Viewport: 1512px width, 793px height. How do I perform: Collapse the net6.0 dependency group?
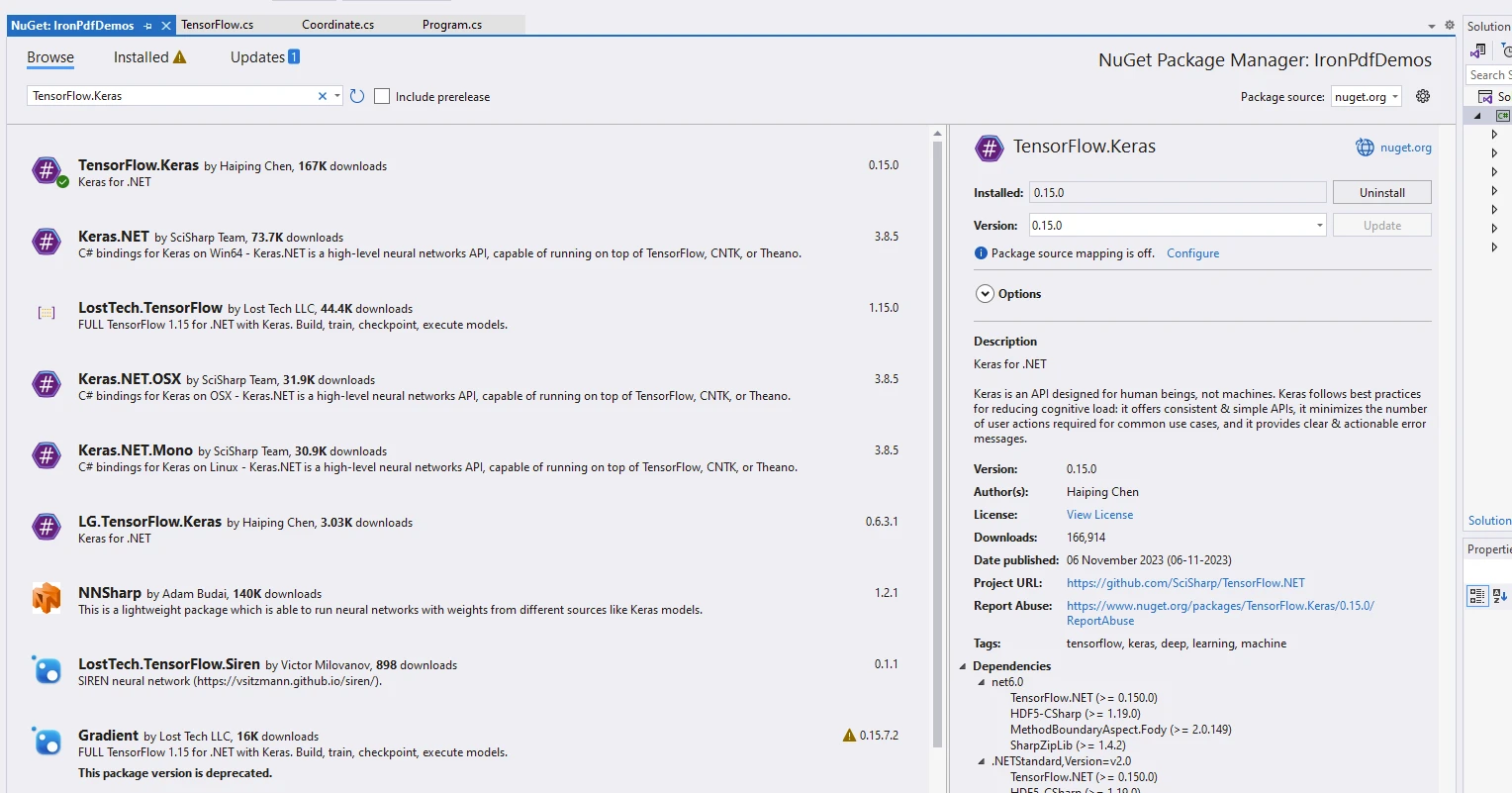pos(982,682)
